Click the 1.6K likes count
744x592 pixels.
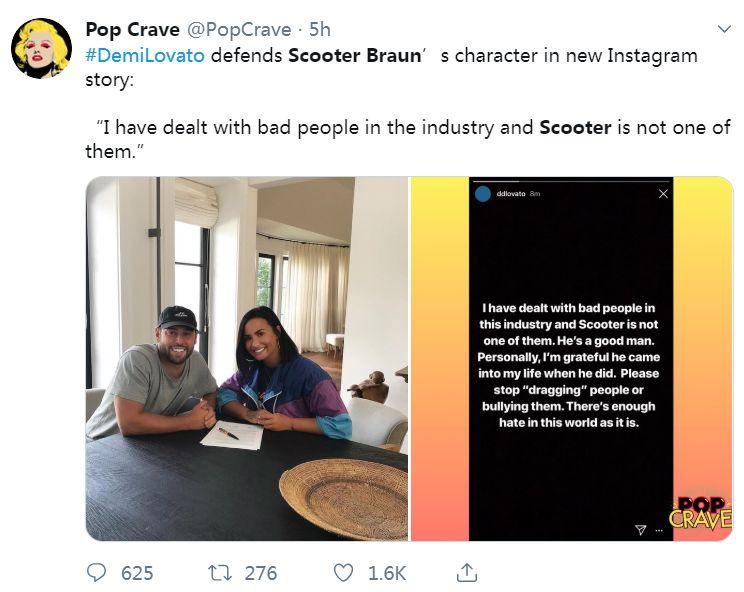click(387, 573)
